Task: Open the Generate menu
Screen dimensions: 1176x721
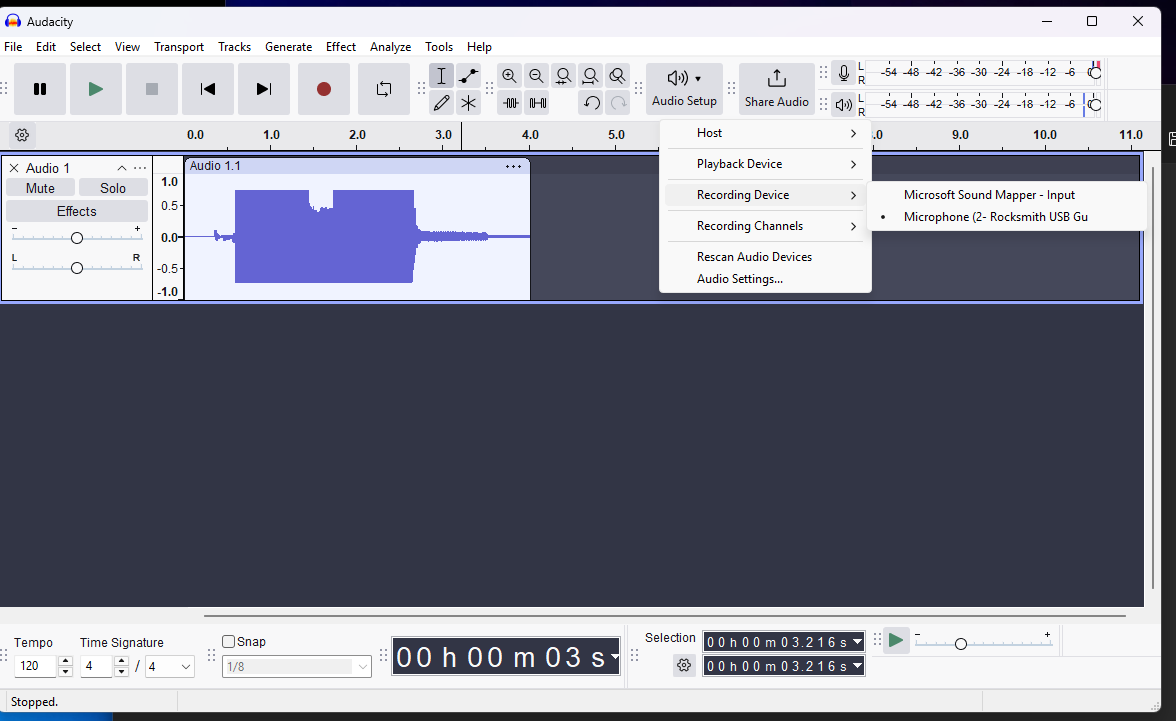Action: point(288,47)
